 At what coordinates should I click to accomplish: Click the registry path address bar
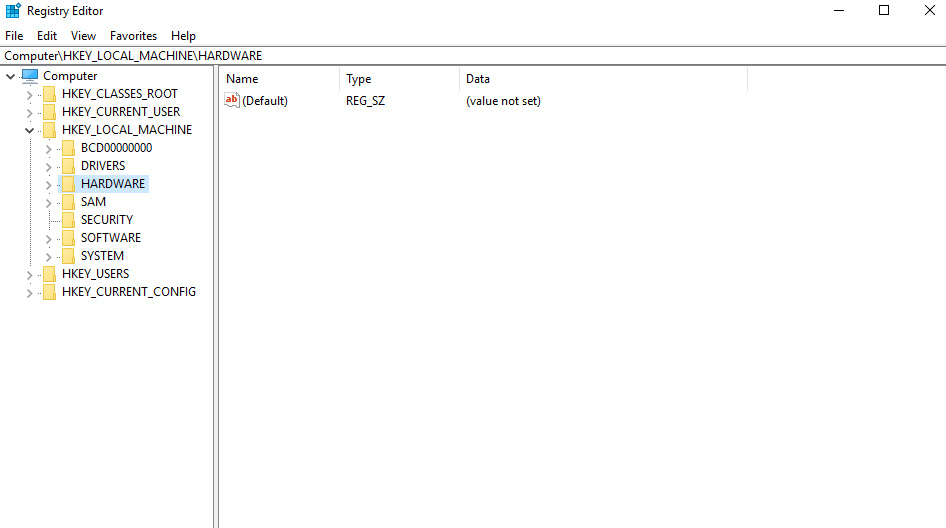473,56
